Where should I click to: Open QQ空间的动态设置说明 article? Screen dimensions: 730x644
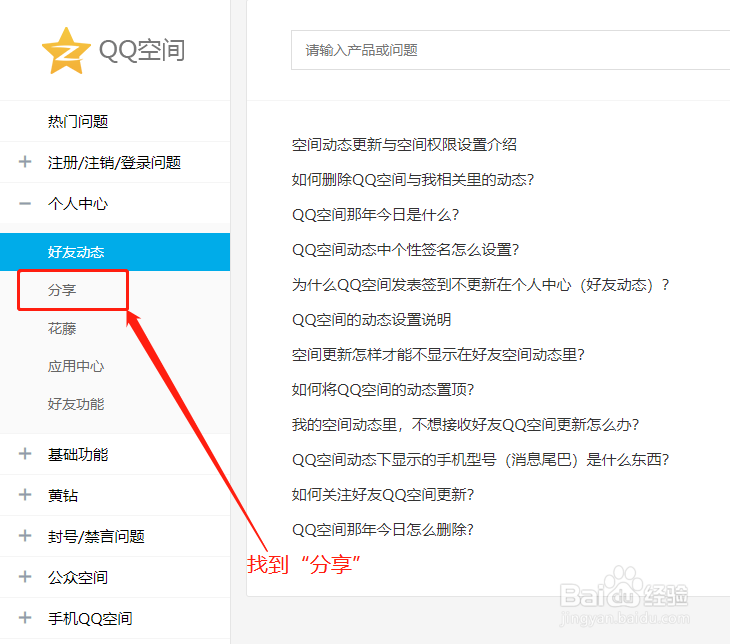point(372,319)
